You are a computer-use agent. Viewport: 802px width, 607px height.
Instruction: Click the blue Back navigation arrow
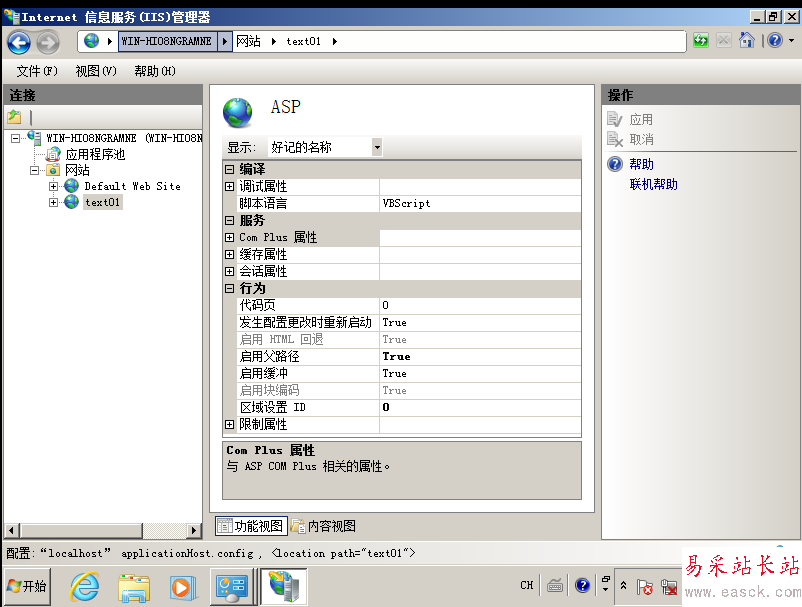[x=19, y=42]
